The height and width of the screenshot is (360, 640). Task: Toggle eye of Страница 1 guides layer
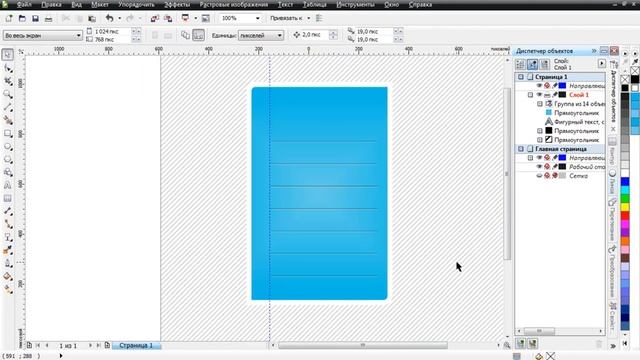point(539,86)
